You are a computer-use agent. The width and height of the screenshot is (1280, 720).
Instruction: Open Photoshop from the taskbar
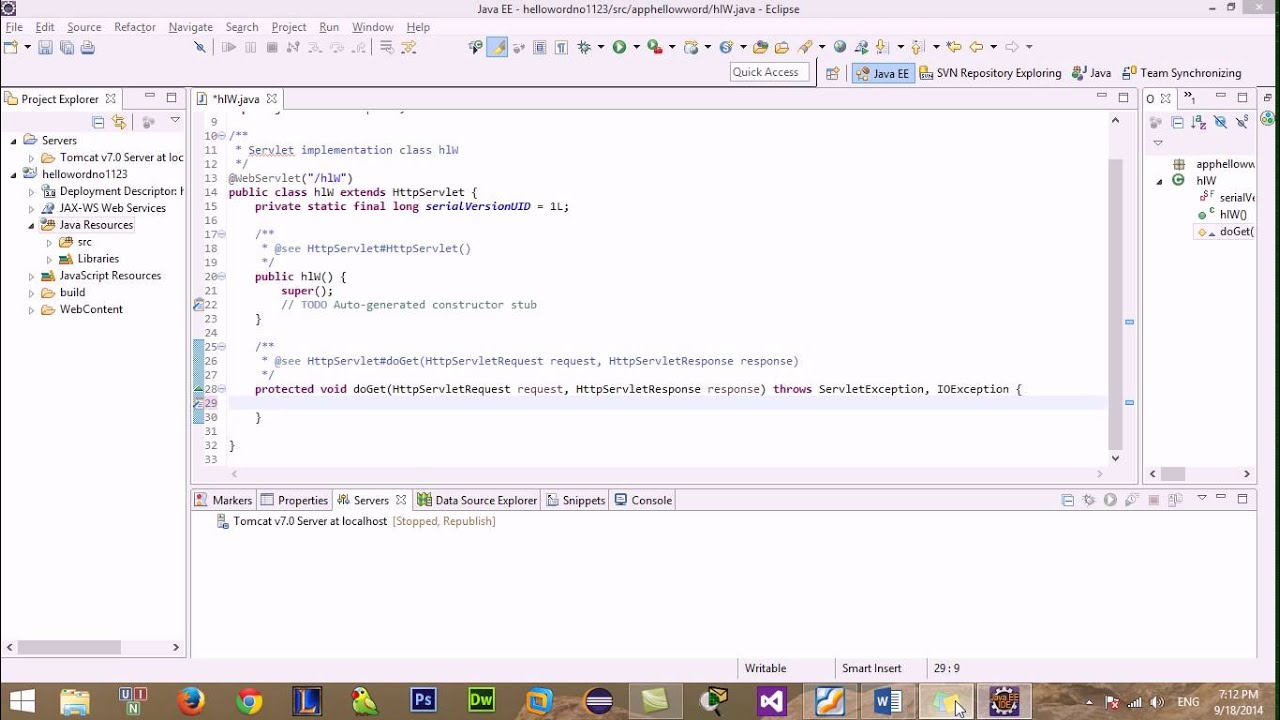pyautogui.click(x=423, y=701)
